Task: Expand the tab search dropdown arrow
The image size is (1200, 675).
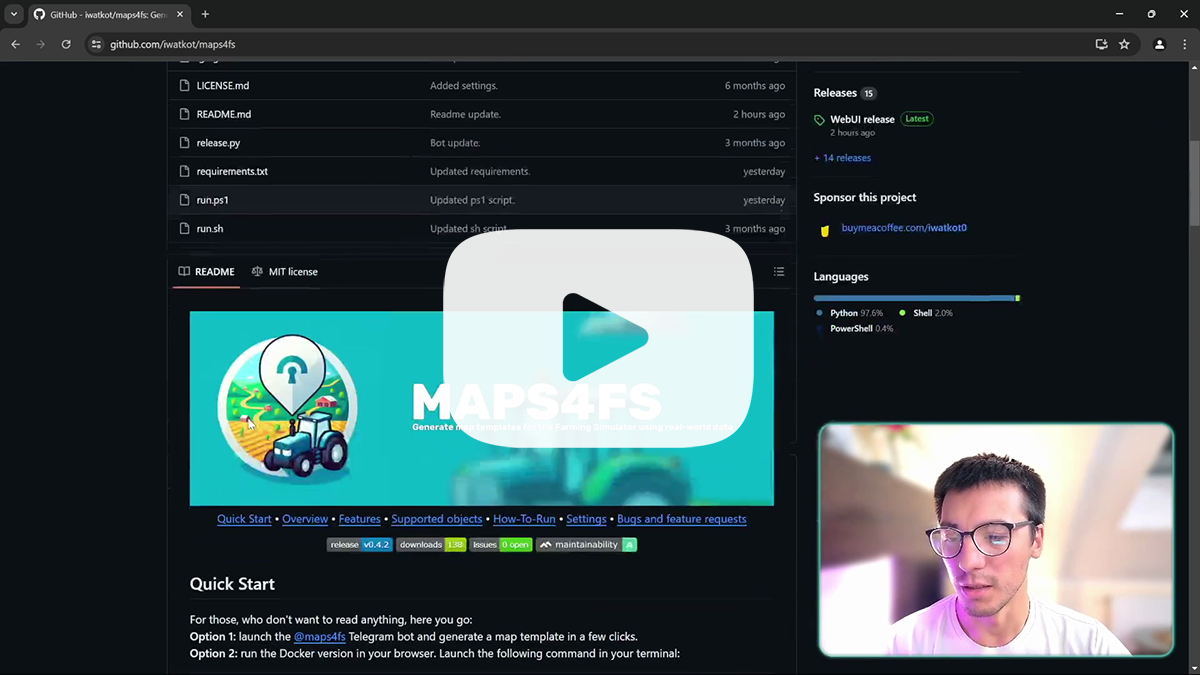Action: (14, 14)
